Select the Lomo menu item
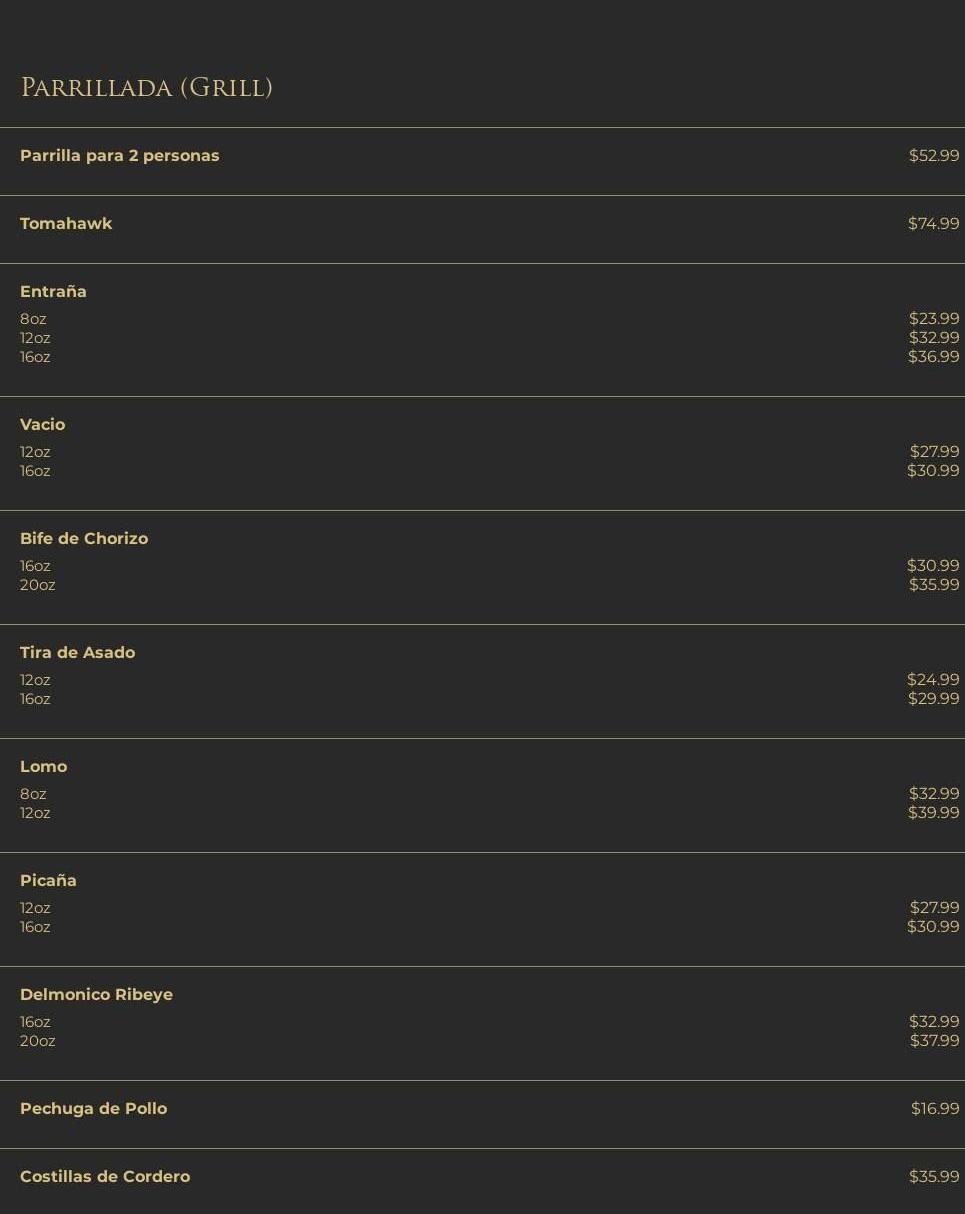This screenshot has height=1214, width=965. point(43,767)
